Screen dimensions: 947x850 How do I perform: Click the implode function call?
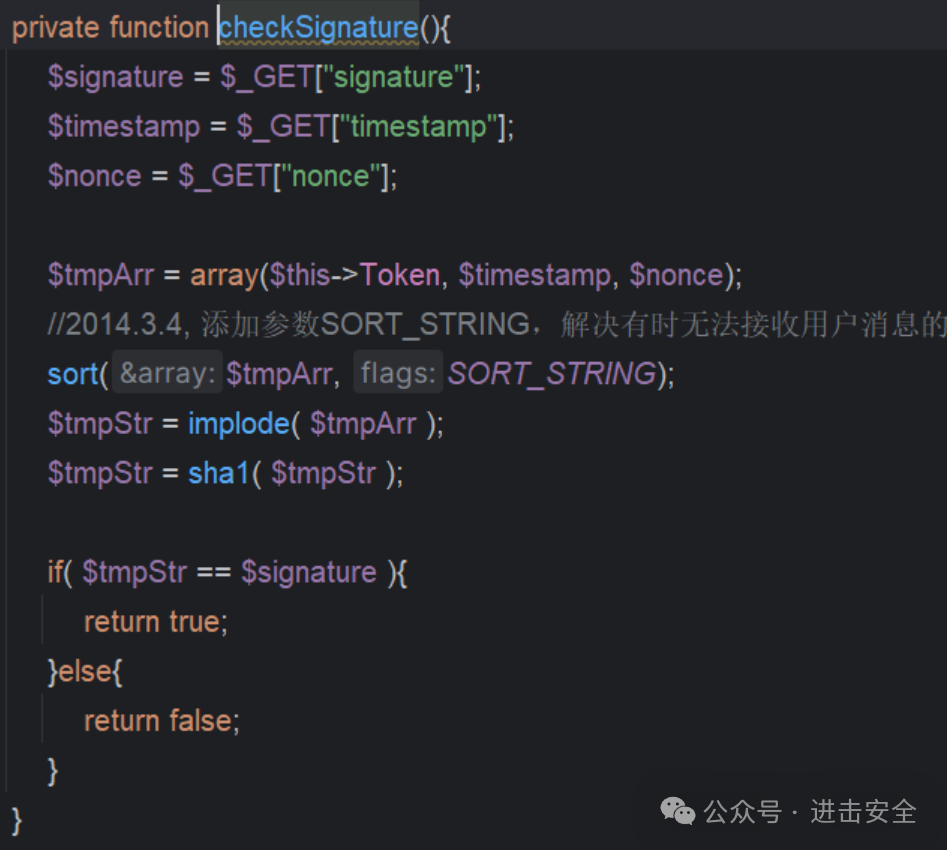(239, 423)
